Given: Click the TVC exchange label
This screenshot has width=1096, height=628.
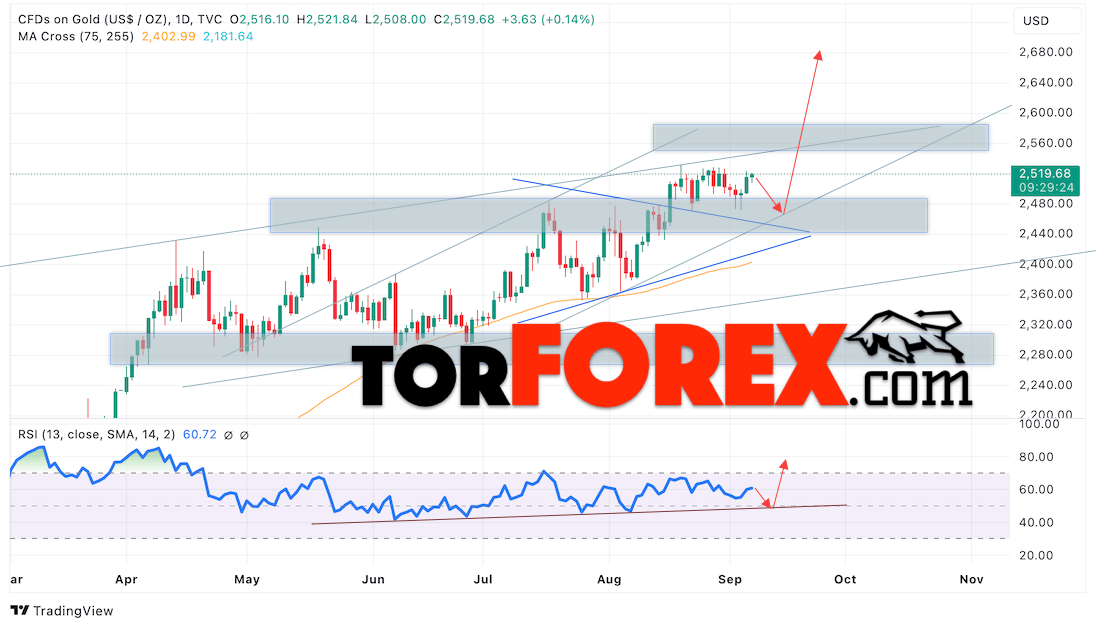Looking at the screenshot, I should point(210,20).
